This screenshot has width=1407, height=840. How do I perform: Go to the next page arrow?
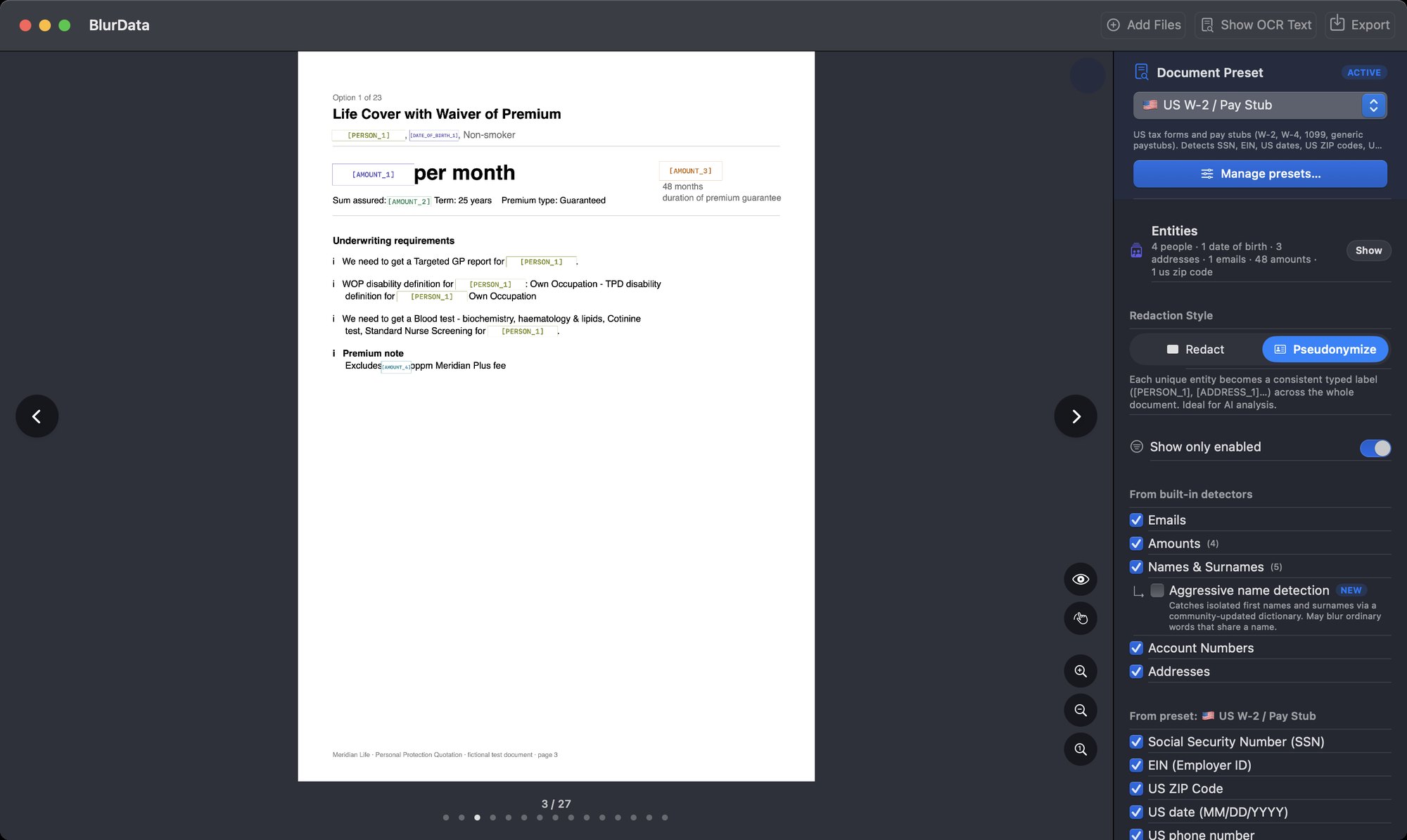(1075, 416)
